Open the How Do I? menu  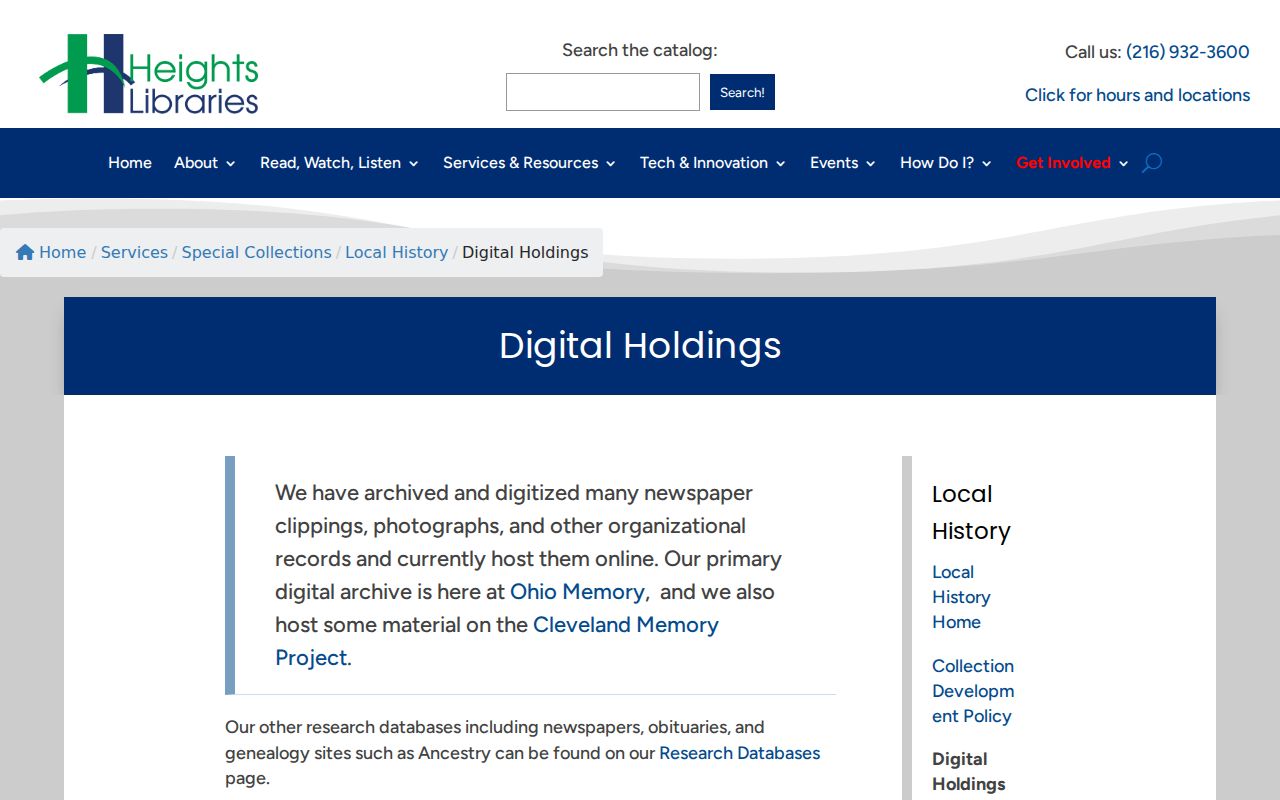[937, 163]
